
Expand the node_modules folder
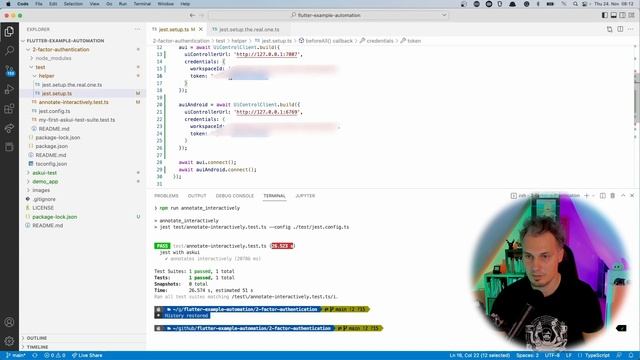point(31,58)
